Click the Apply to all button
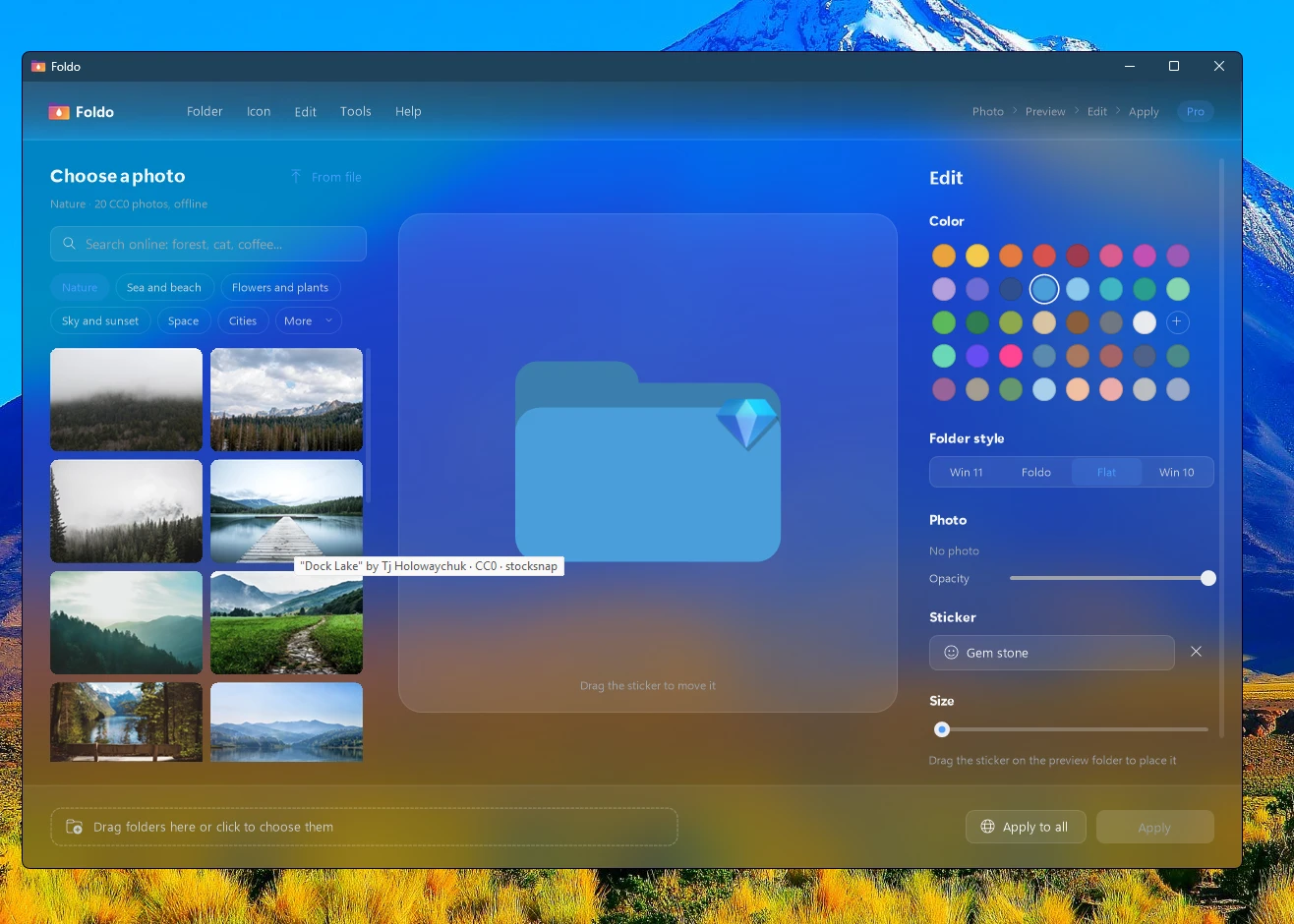This screenshot has width=1294, height=924. (x=1025, y=827)
